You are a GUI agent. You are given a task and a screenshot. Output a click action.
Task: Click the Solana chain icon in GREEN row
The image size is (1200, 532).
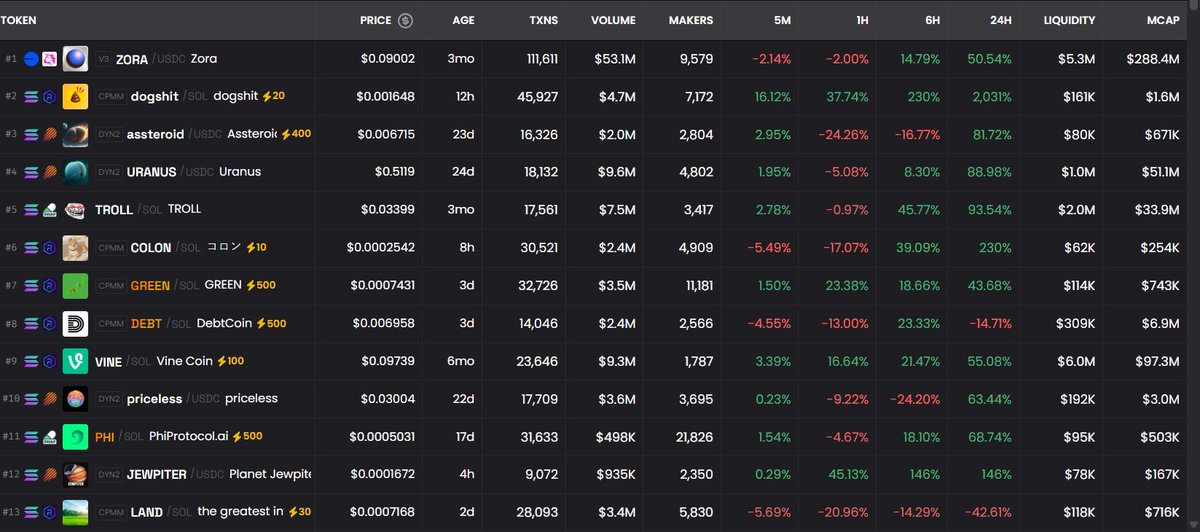click(x=31, y=285)
